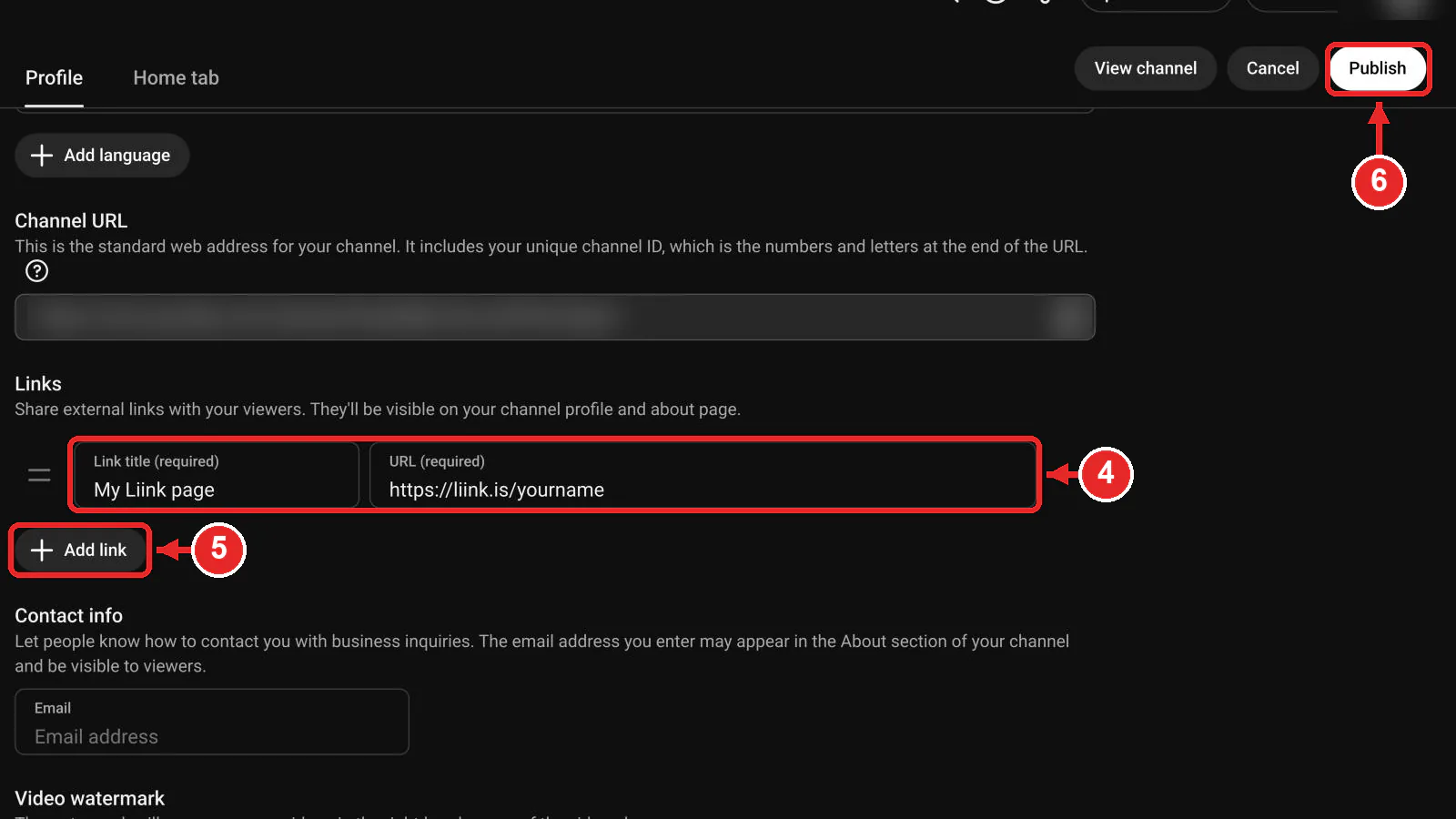Open the Home tab
This screenshot has height=819, width=1456.
(176, 78)
